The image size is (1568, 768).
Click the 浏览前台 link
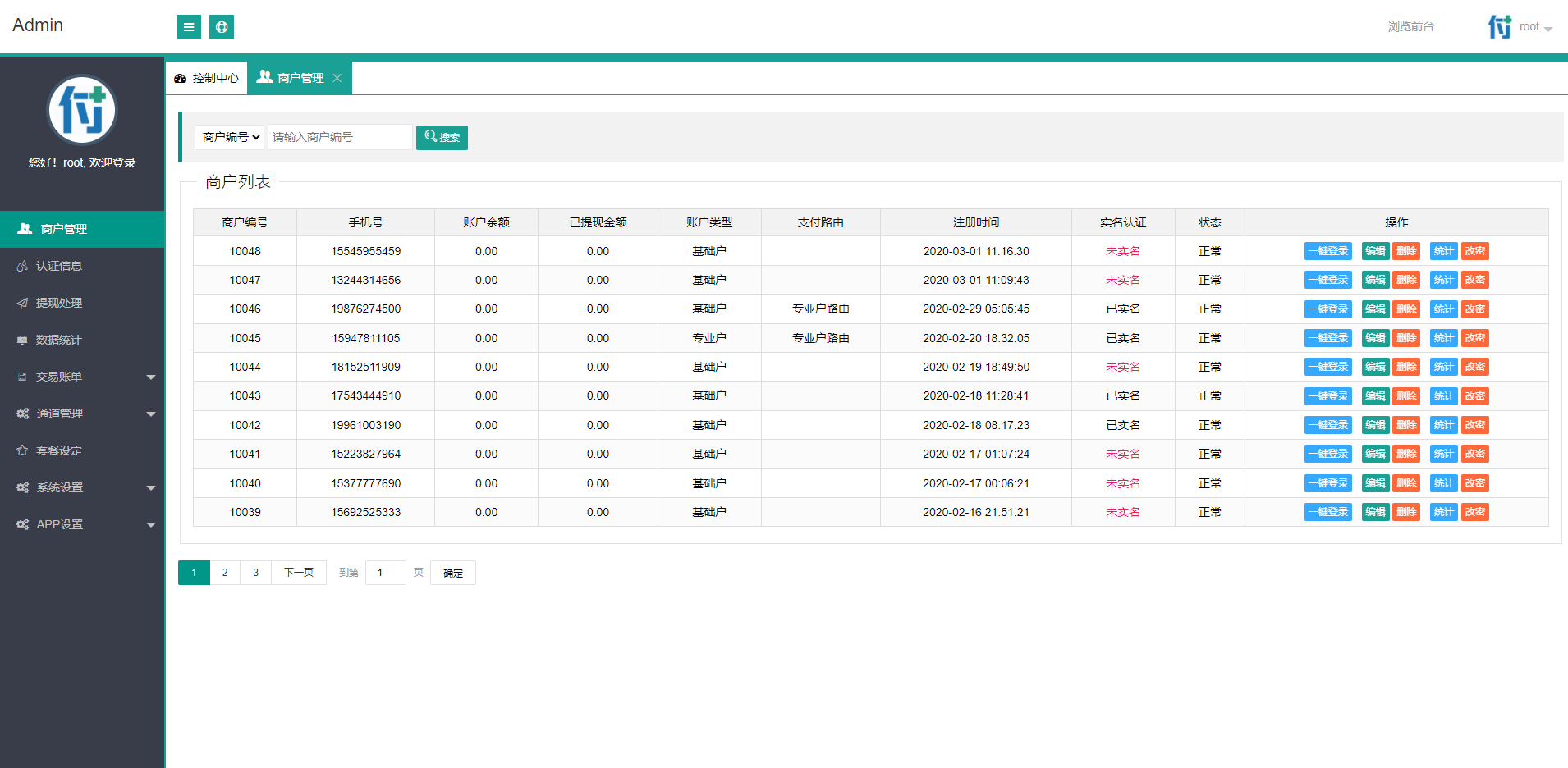(1410, 27)
